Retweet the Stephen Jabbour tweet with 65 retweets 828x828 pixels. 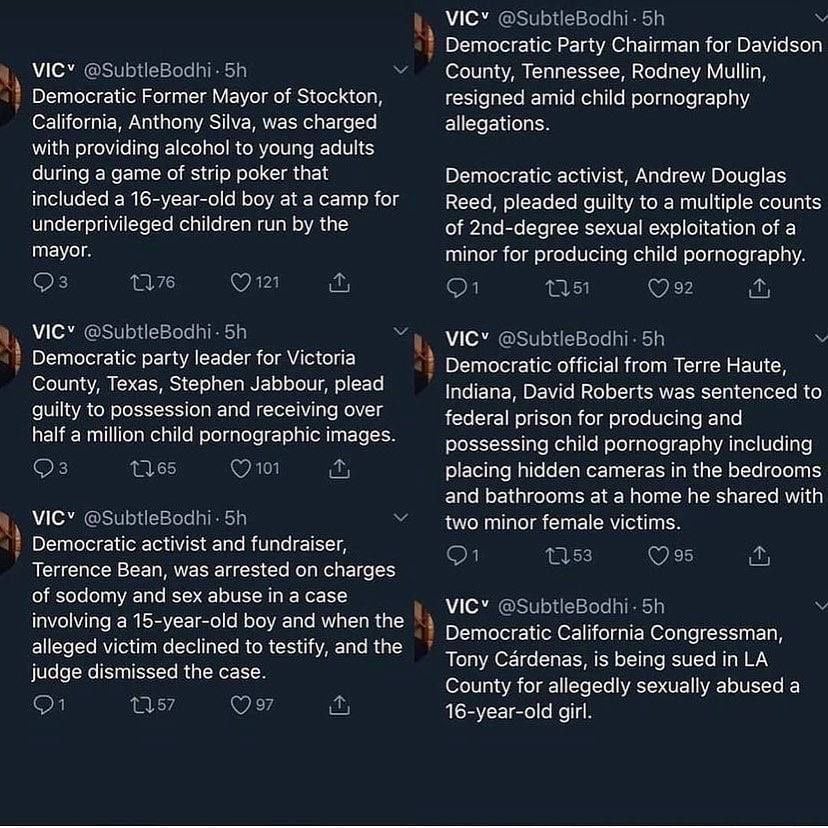click(x=141, y=467)
